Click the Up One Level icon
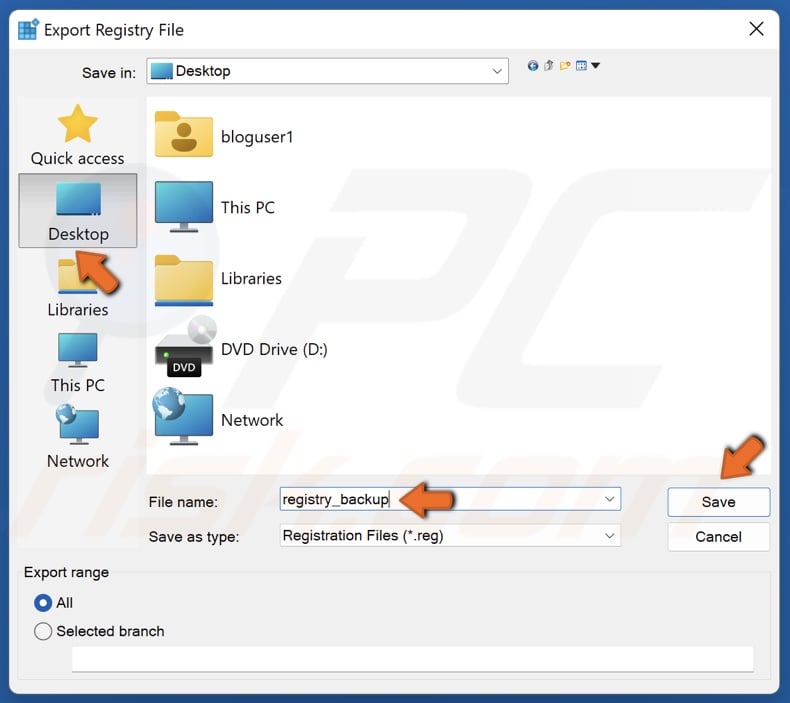Viewport: 790px width, 703px height. point(549,66)
